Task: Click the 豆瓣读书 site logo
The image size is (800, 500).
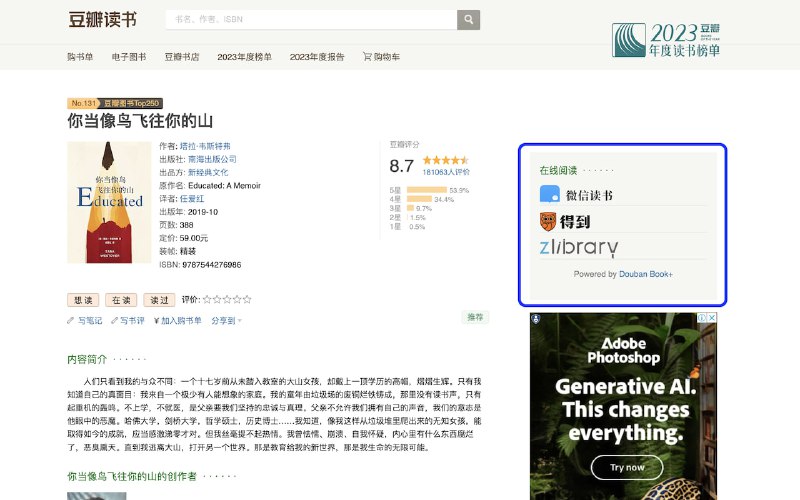Action: pyautogui.click(x=103, y=20)
